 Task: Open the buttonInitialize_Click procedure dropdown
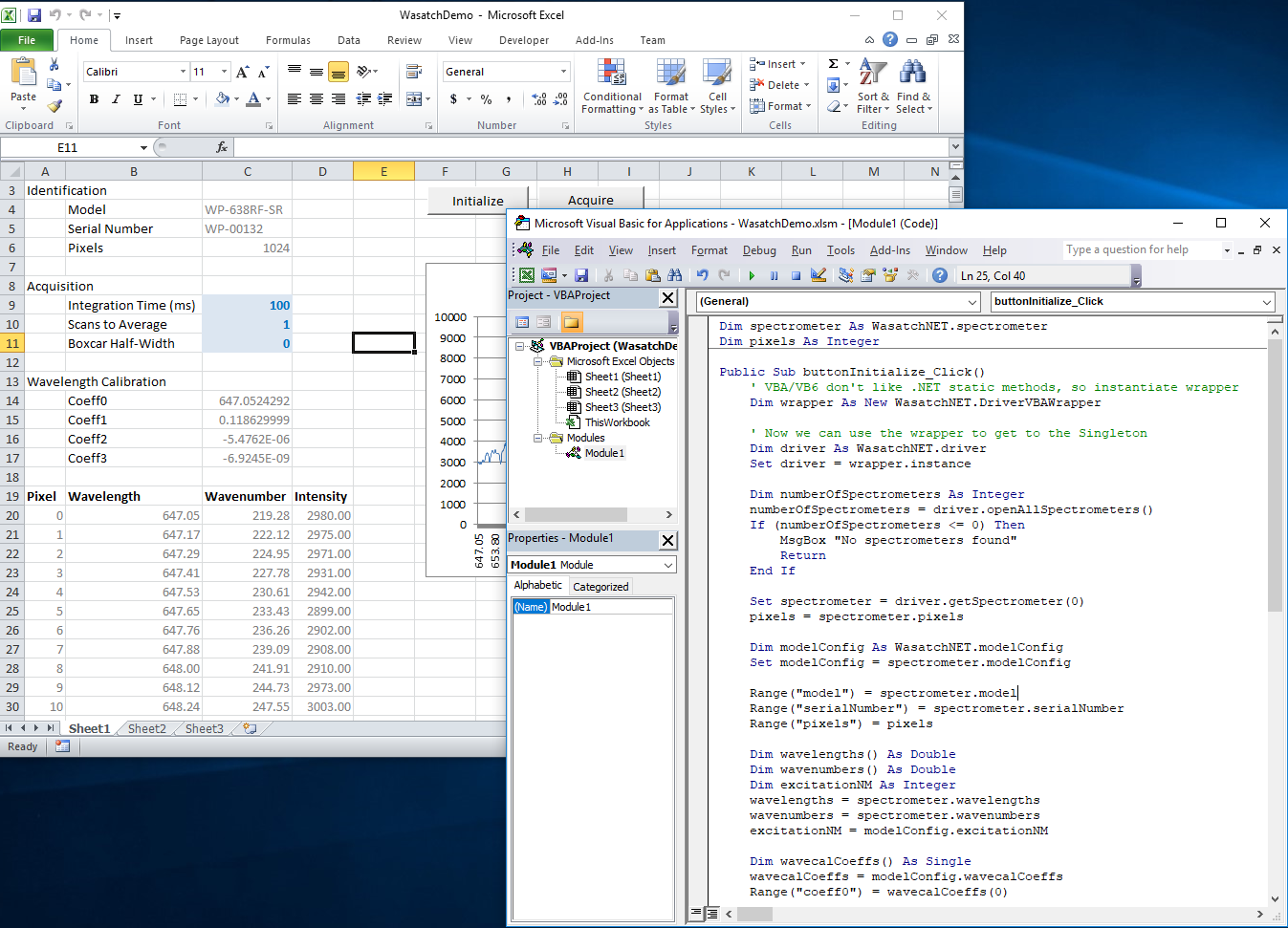pos(1267,302)
